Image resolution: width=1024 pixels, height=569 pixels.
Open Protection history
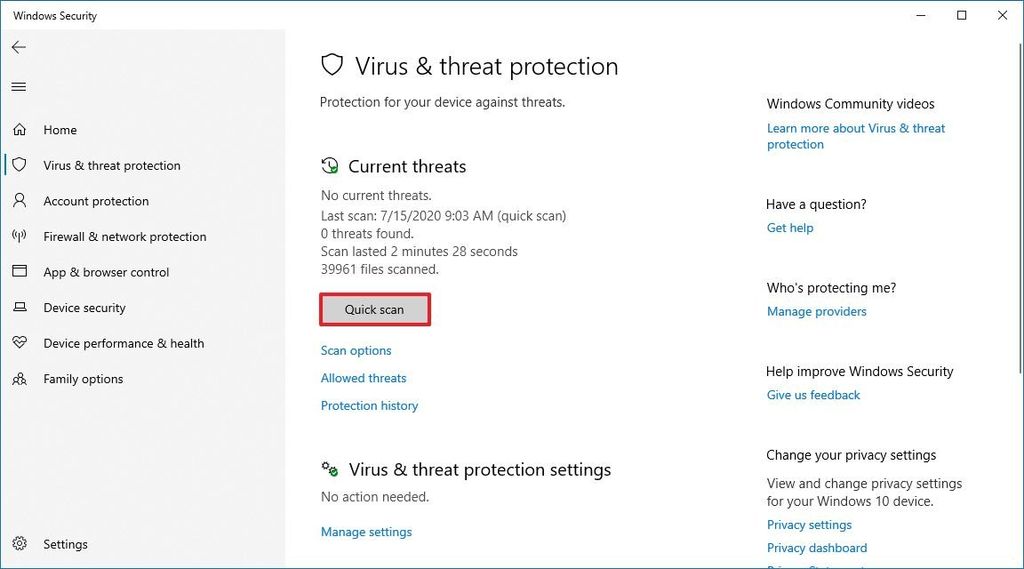(x=369, y=406)
